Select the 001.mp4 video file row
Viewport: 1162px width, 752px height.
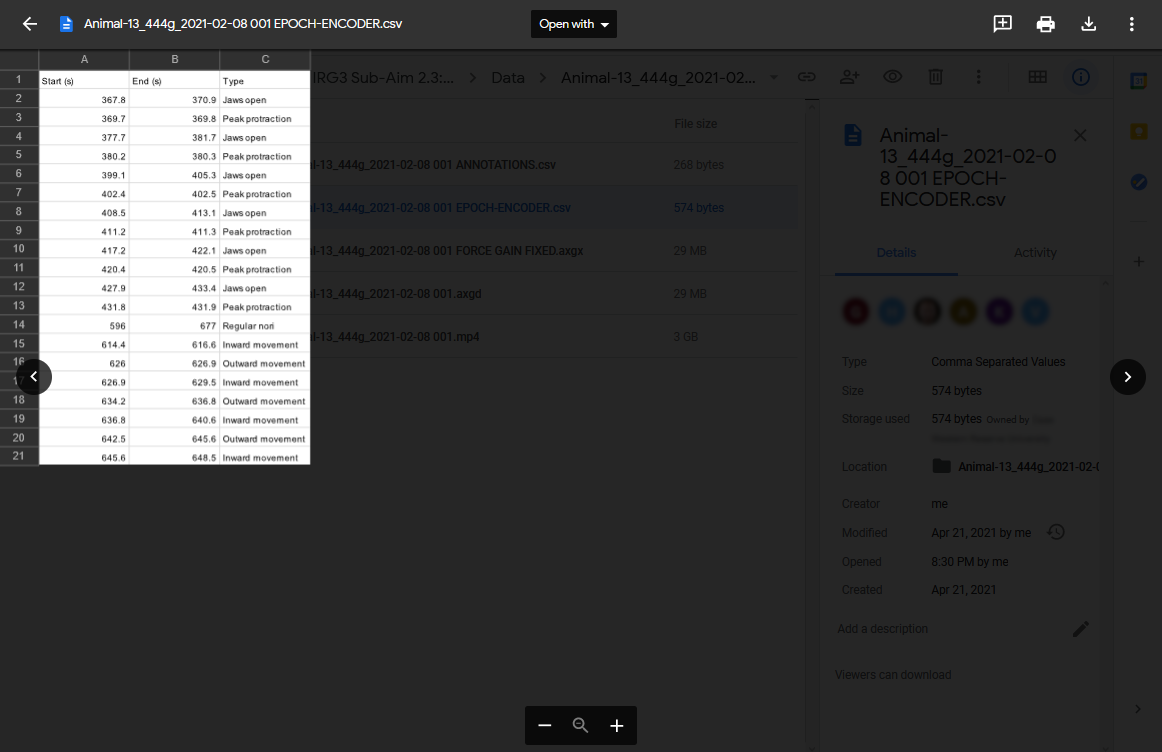554,336
